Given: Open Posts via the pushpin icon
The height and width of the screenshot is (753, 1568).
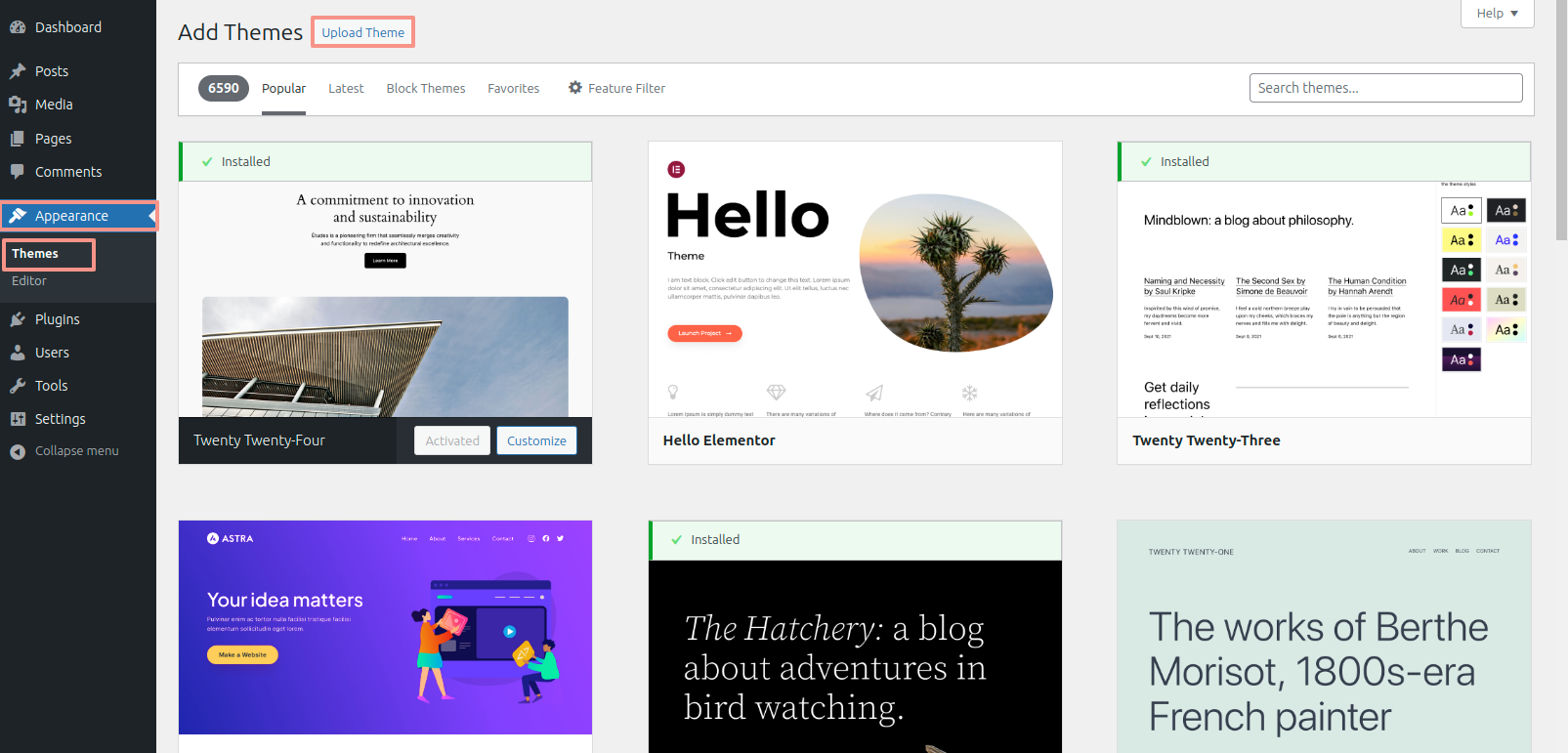Looking at the screenshot, I should click(x=18, y=71).
